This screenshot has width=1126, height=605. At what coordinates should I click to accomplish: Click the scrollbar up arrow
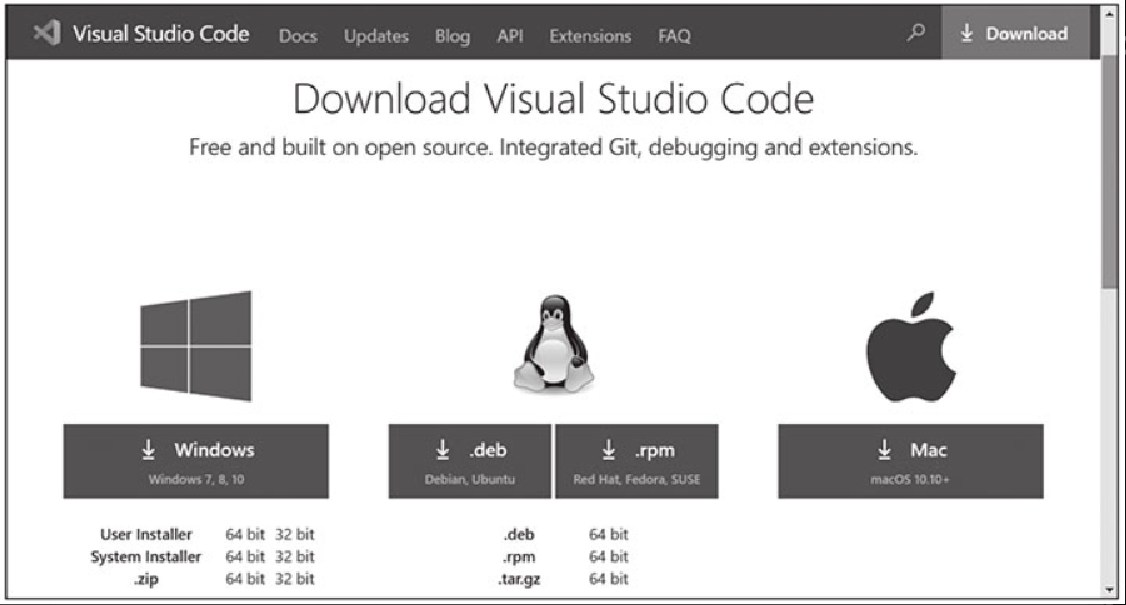[1110, 14]
